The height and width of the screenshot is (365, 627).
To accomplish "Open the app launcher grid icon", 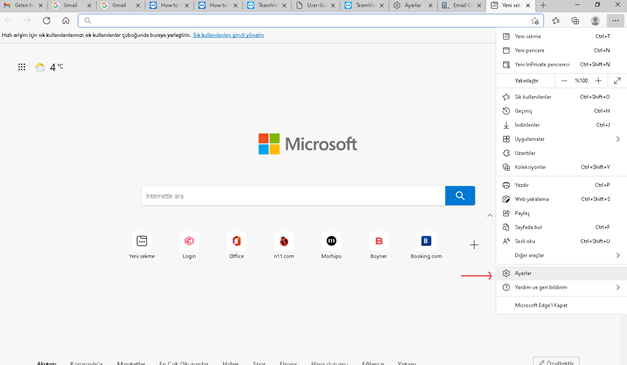I will tap(22, 67).
